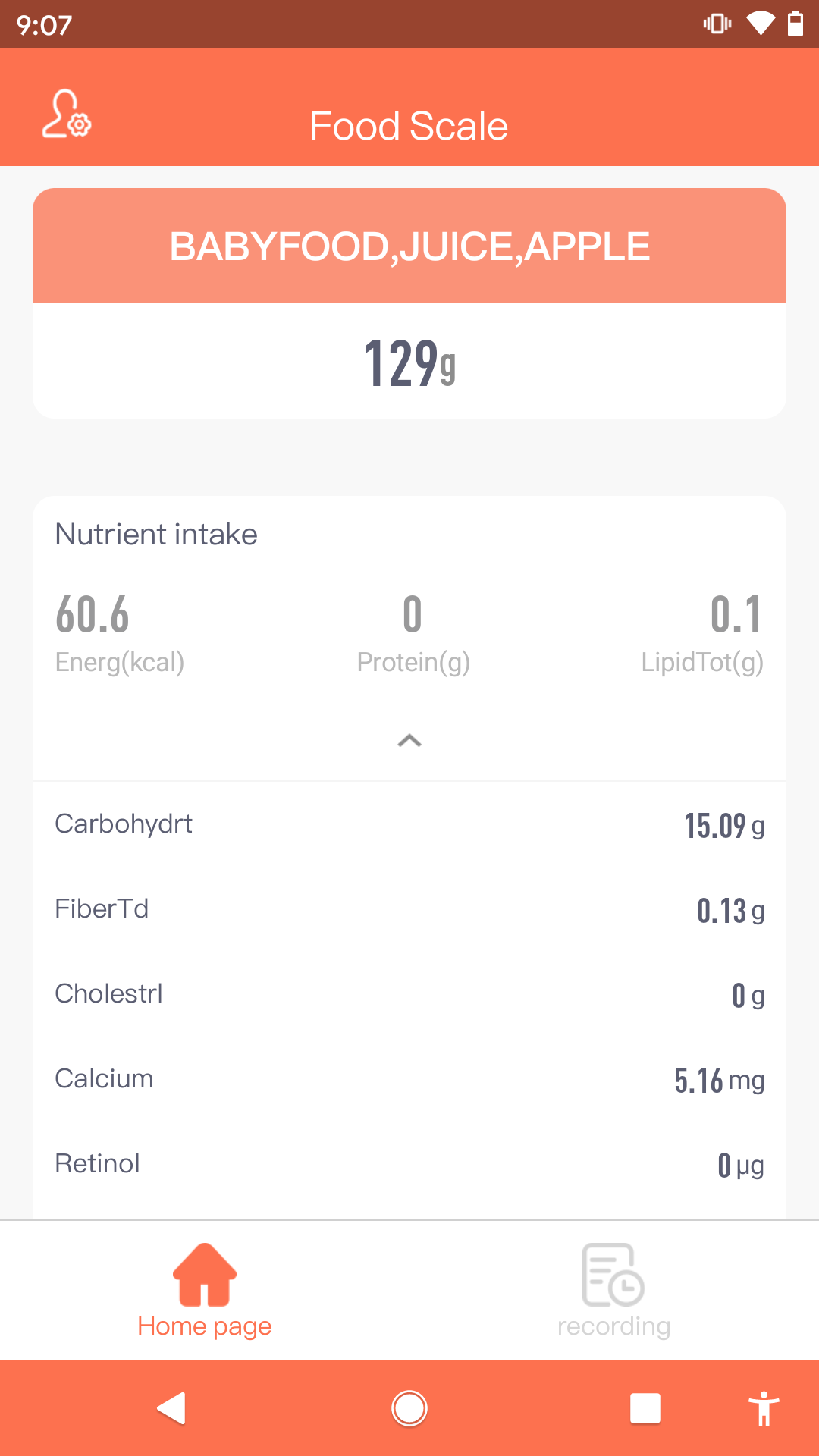Viewport: 819px width, 1456px height.
Task: Select the Calcium nutrient row
Action: click(409, 1079)
